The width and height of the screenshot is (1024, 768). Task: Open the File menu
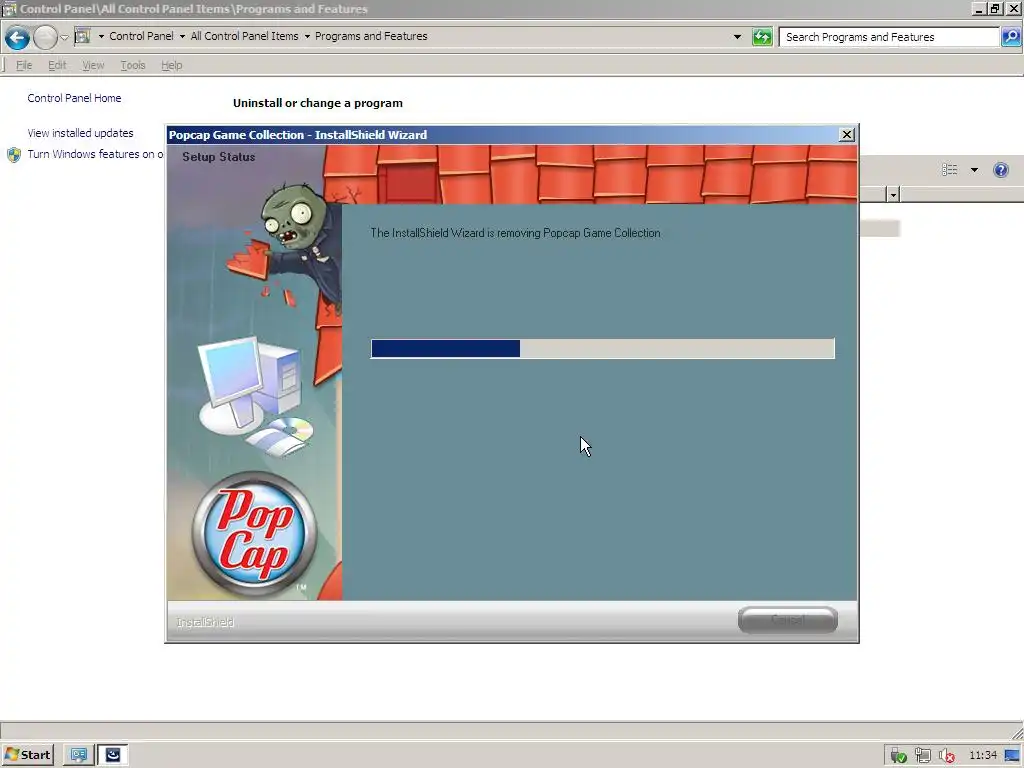click(x=24, y=65)
